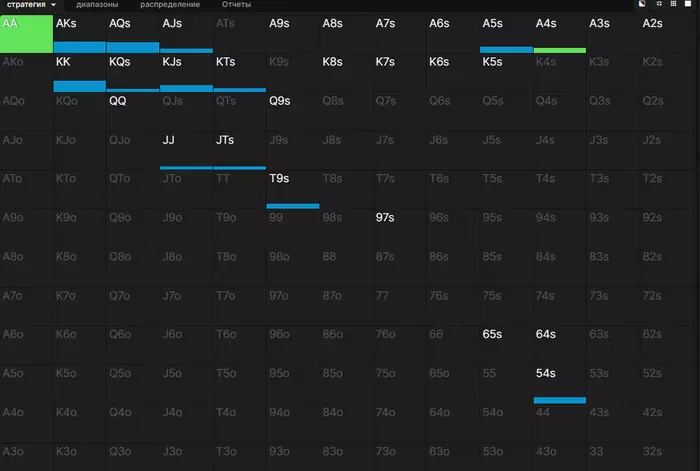Select the green AA hand cell
700x471 pixels.
(x=26, y=34)
